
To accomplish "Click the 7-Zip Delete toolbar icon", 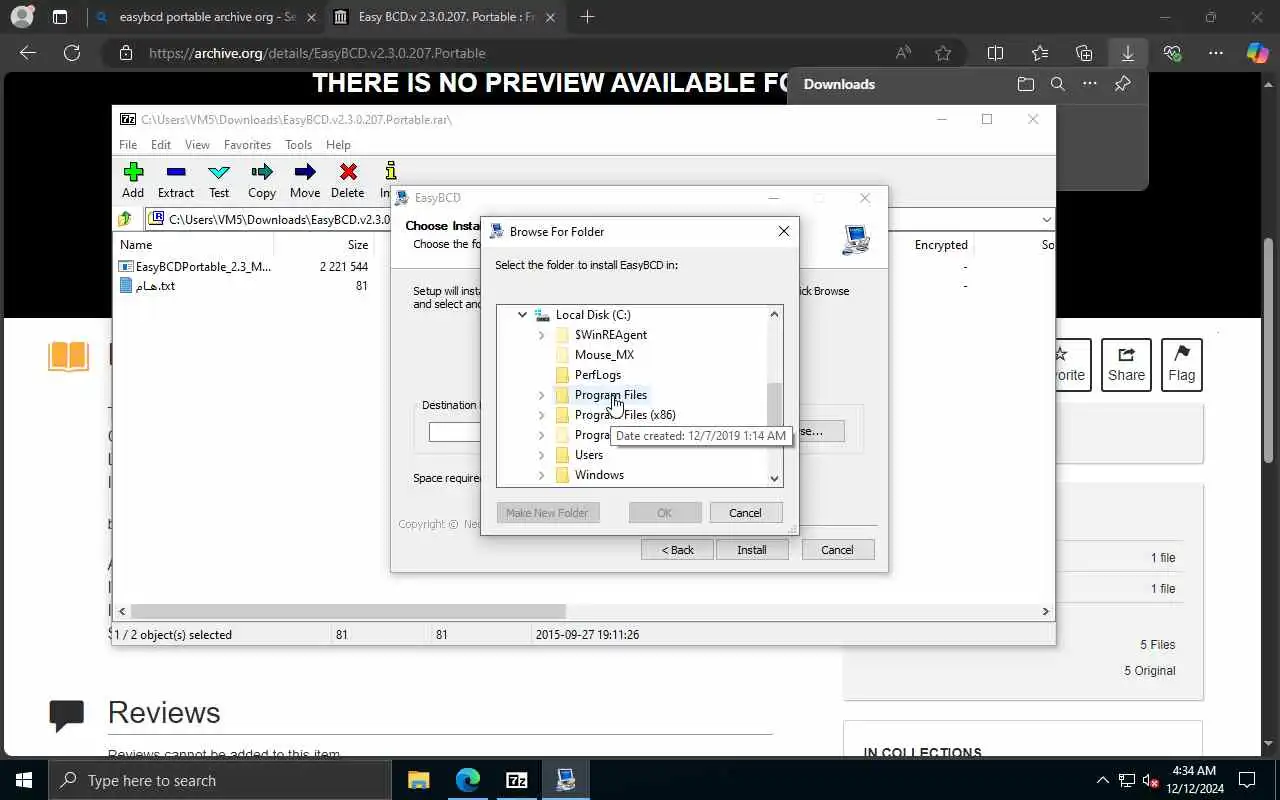I will 348,180.
